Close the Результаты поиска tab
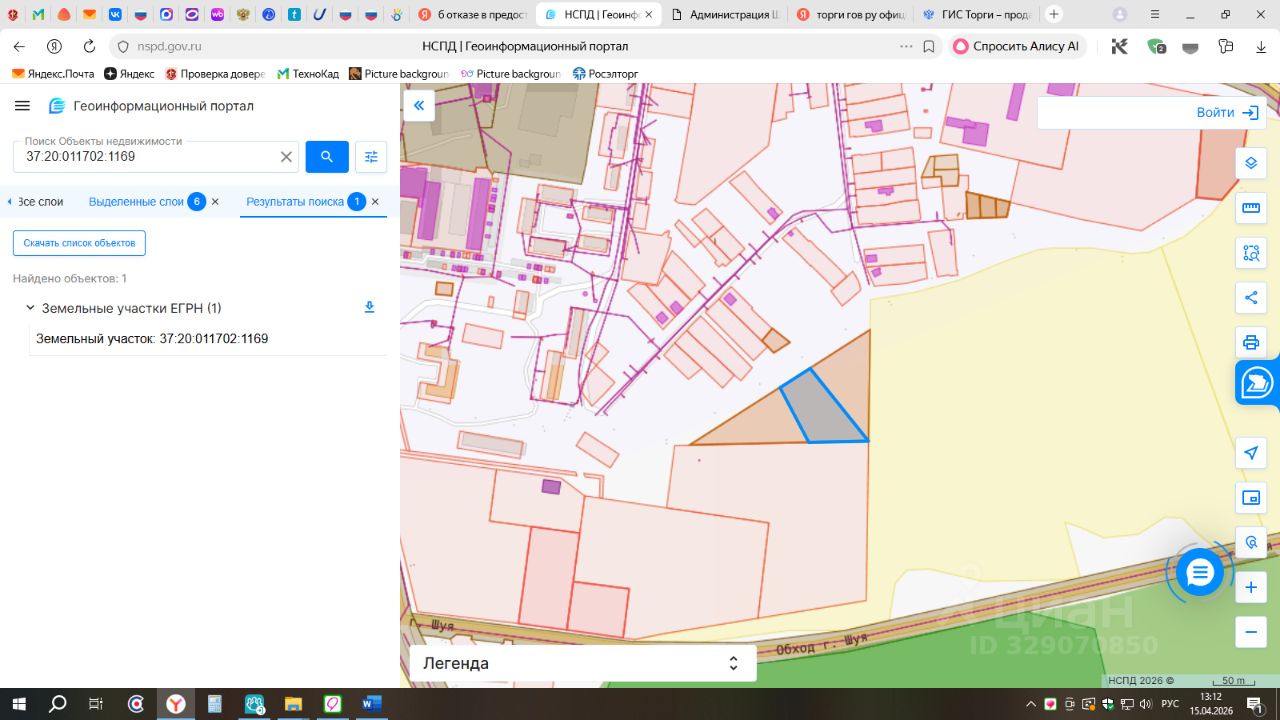1280x720 pixels. pos(375,202)
